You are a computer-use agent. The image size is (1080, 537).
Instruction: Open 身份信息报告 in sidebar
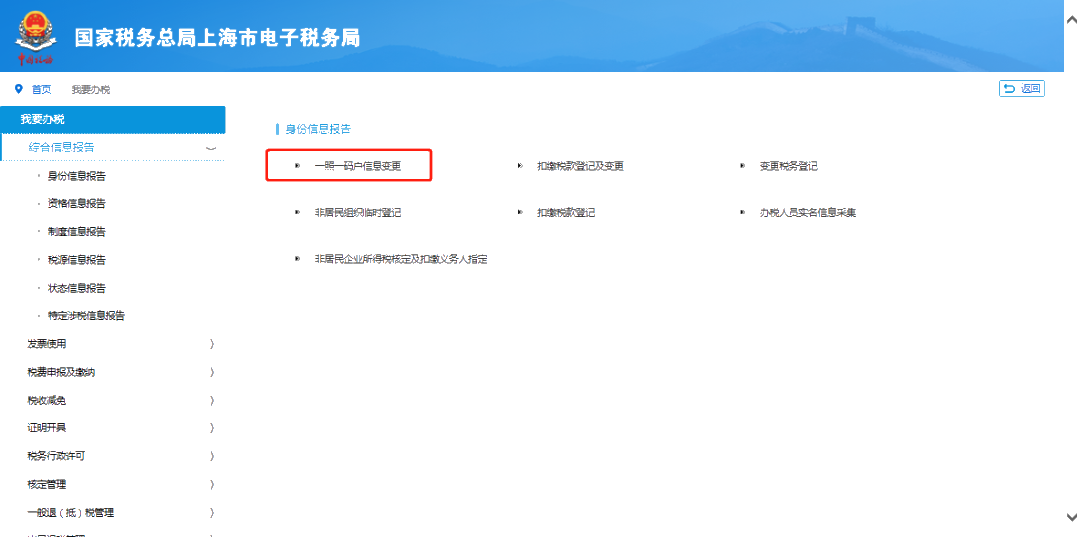point(76,176)
